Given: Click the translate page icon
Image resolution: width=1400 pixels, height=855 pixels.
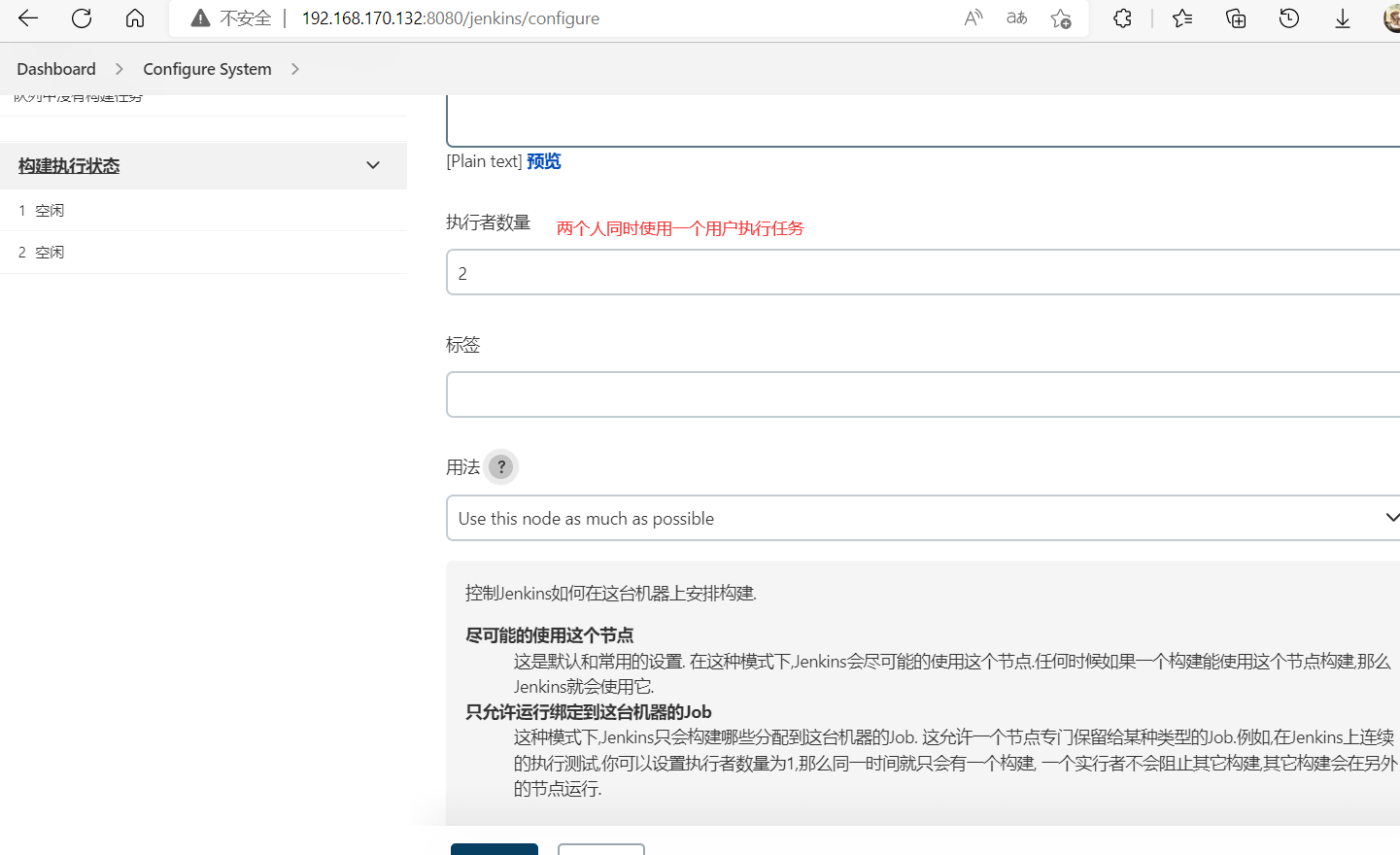Looking at the screenshot, I should 1016,18.
